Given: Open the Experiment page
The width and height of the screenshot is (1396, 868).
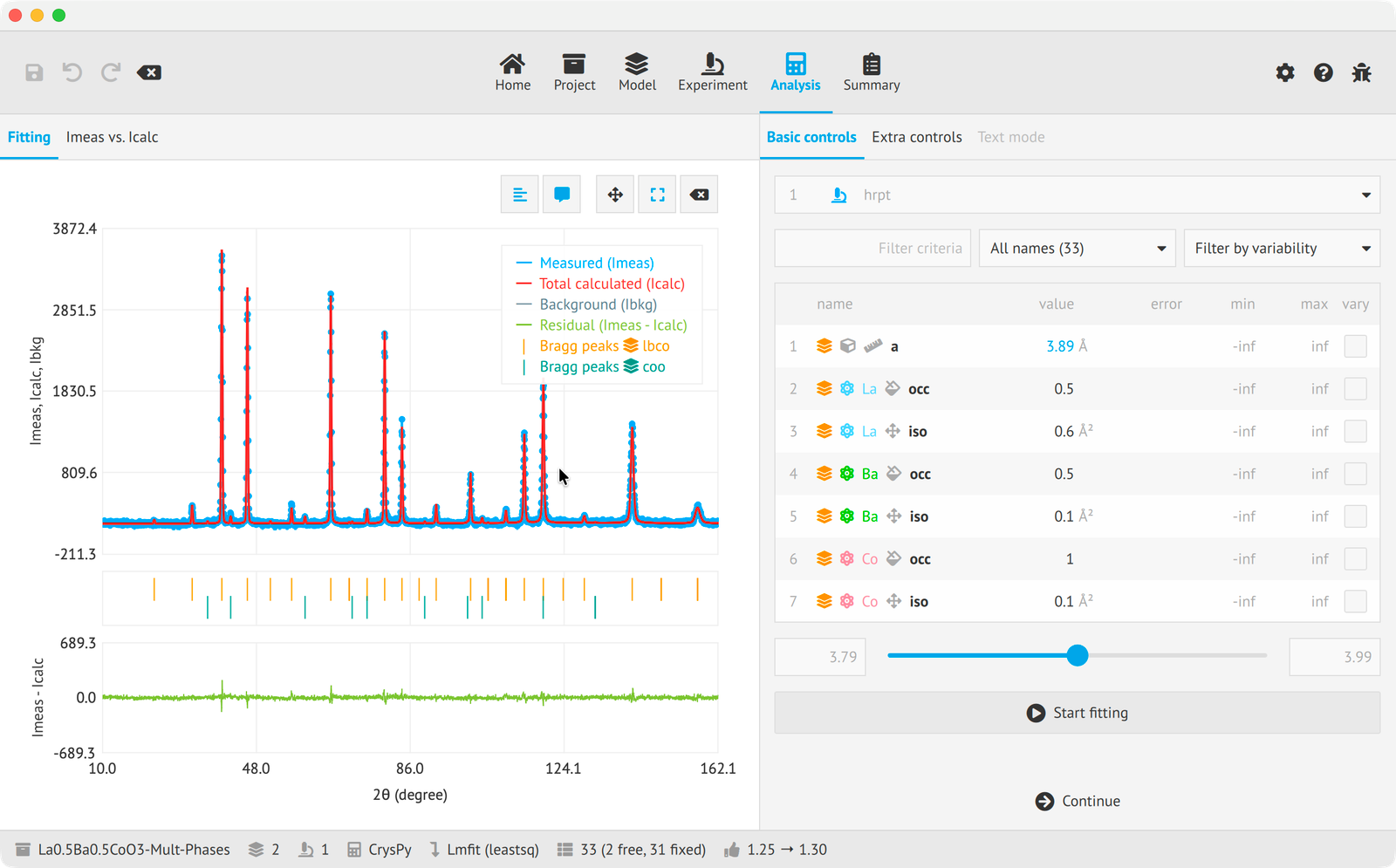Looking at the screenshot, I should pyautogui.click(x=713, y=72).
